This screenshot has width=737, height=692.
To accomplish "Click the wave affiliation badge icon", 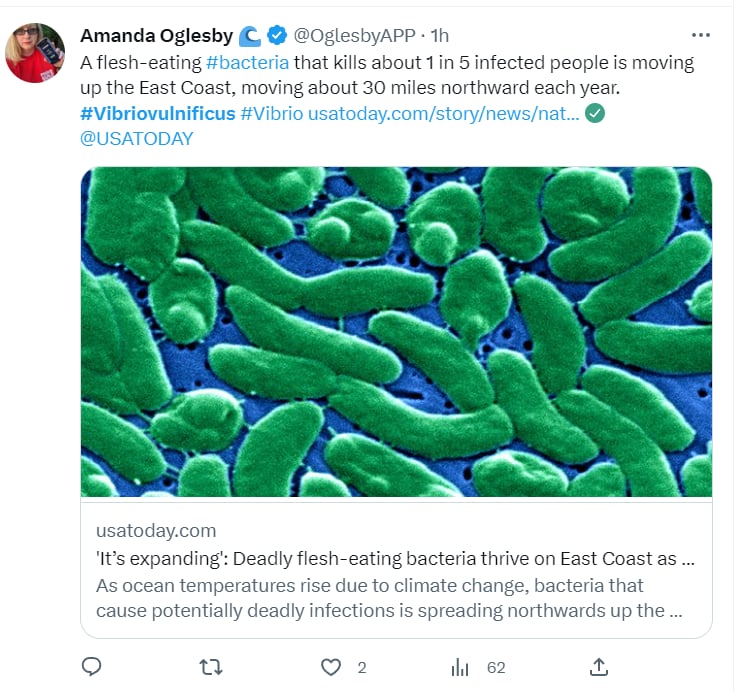I will click(250, 36).
